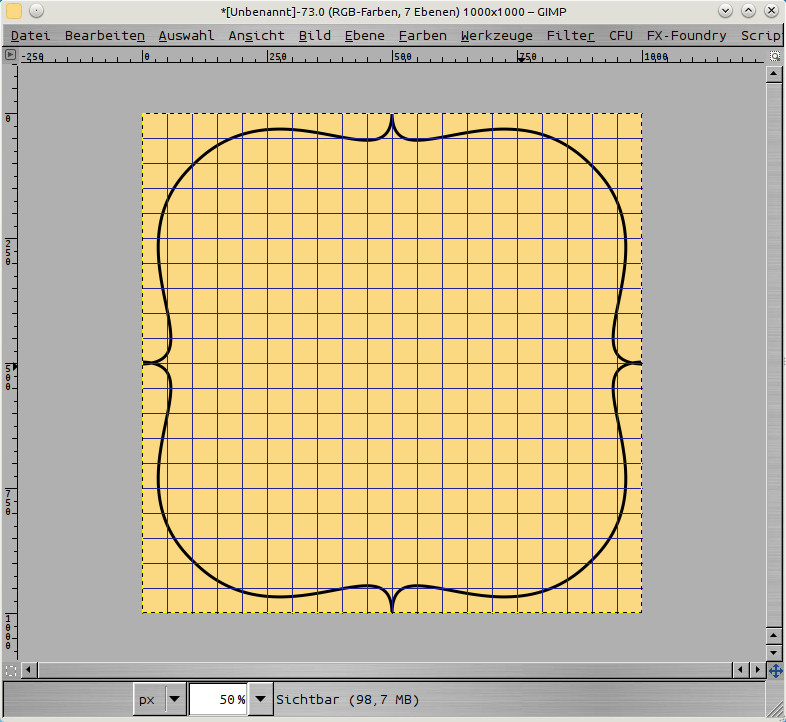Open the Ebene menu
This screenshot has width=786, height=722.
point(364,35)
